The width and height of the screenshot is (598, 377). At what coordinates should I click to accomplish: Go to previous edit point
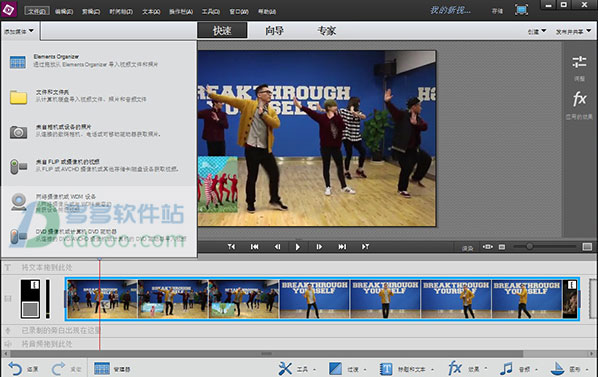click(x=231, y=247)
